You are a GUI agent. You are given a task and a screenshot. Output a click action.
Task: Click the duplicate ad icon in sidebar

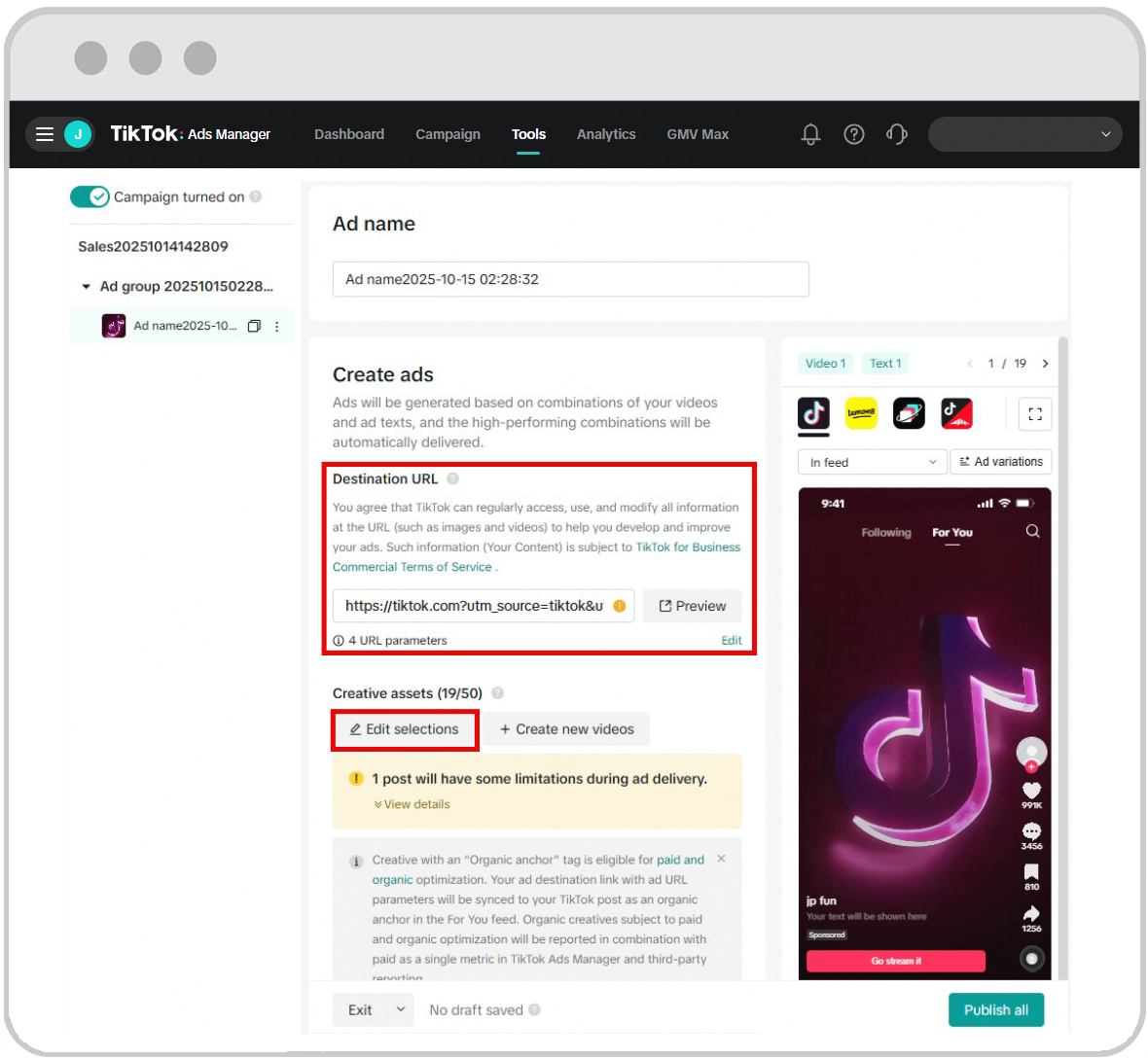(x=254, y=326)
